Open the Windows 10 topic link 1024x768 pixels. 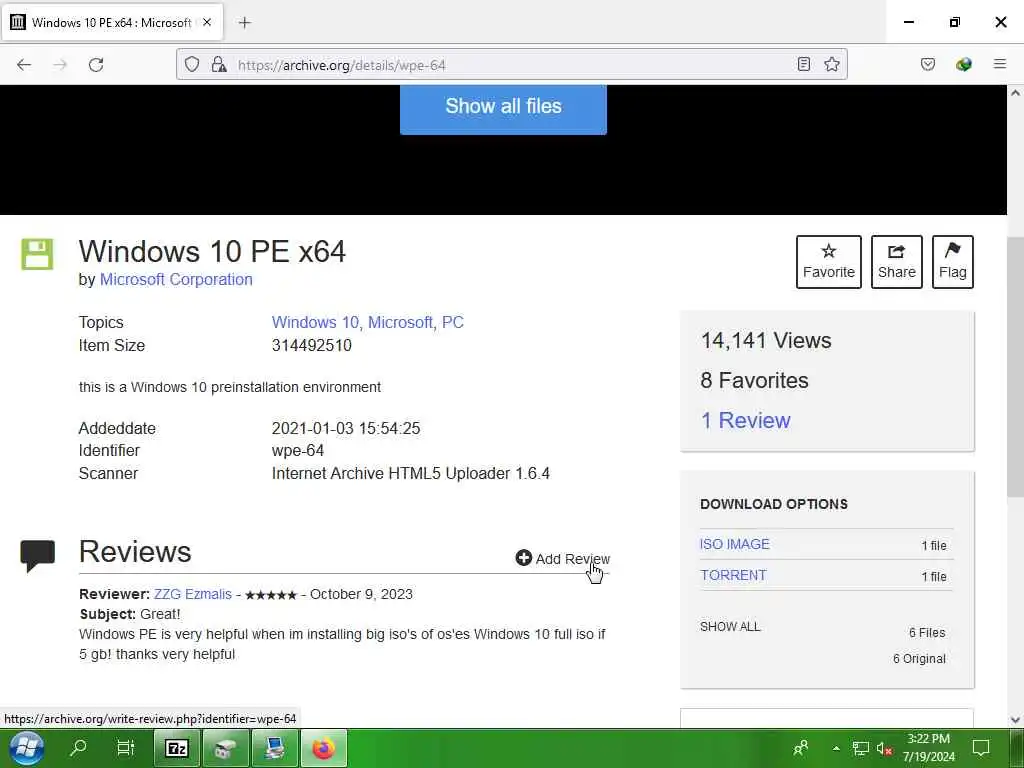click(315, 323)
